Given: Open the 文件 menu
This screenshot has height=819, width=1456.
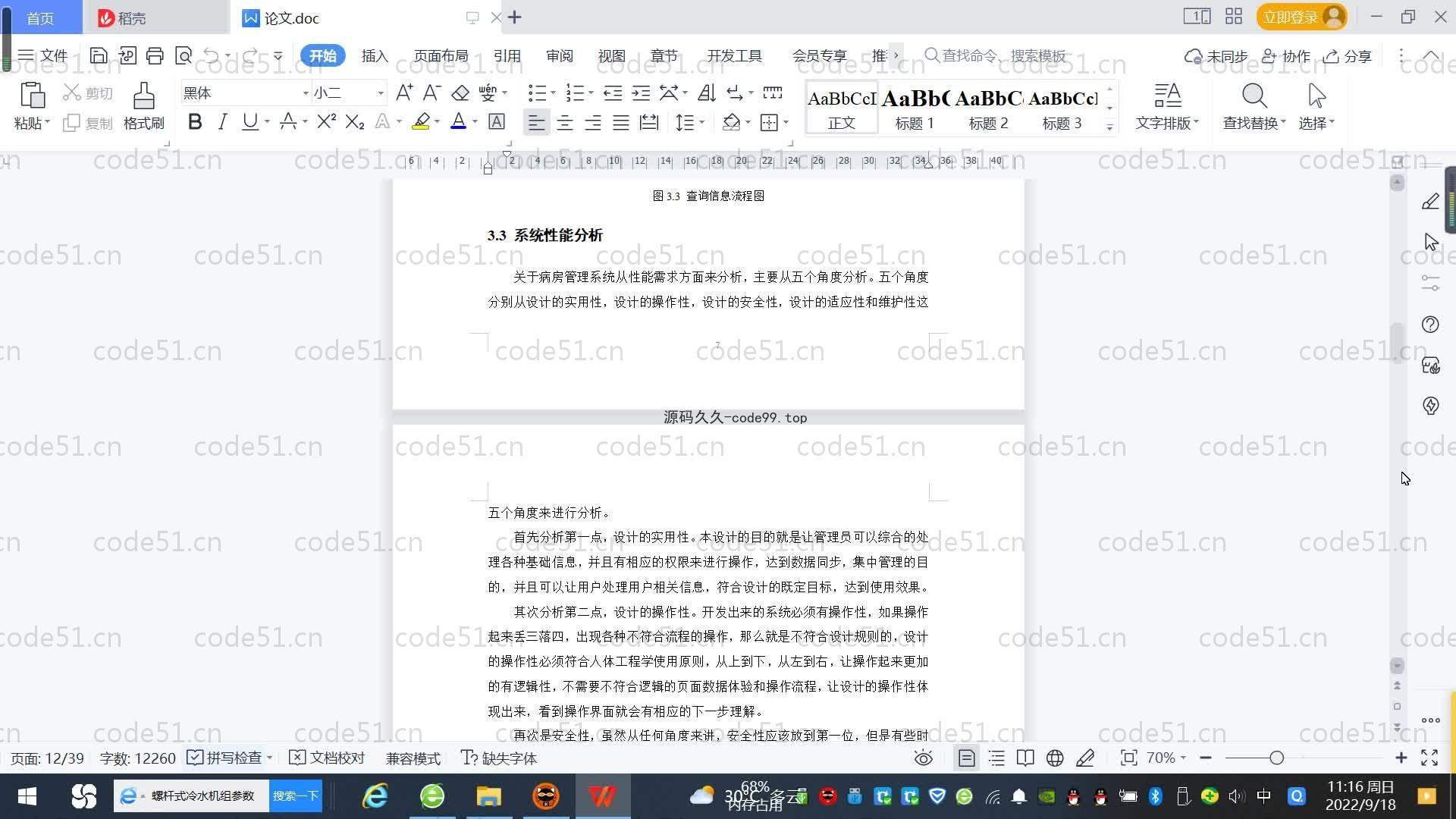Looking at the screenshot, I should (43, 56).
